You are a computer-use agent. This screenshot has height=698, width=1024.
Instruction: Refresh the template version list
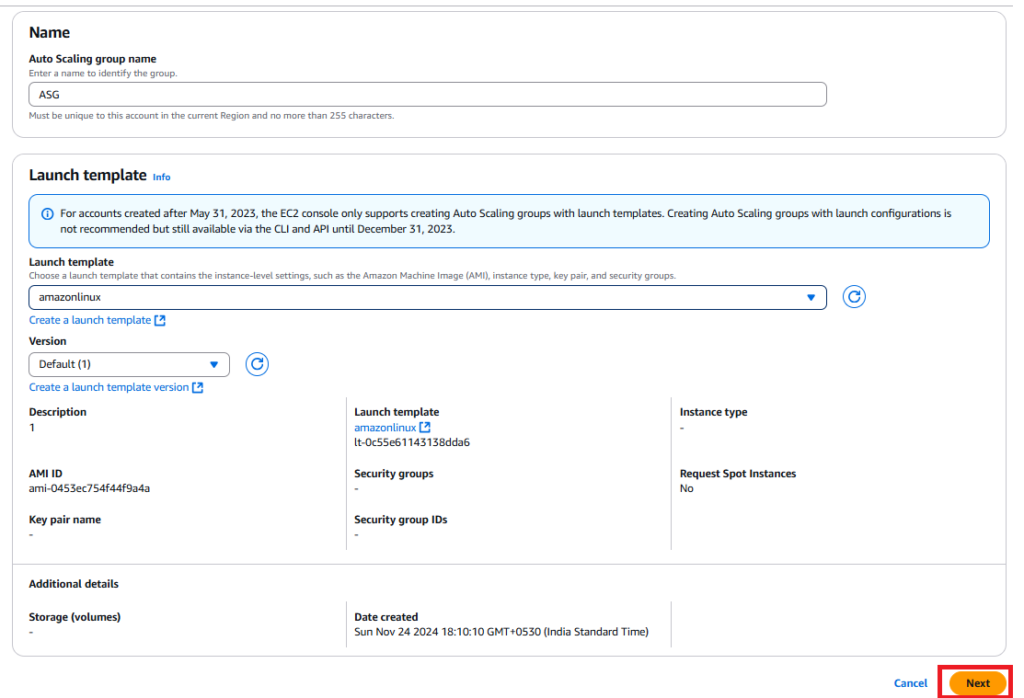(x=257, y=364)
